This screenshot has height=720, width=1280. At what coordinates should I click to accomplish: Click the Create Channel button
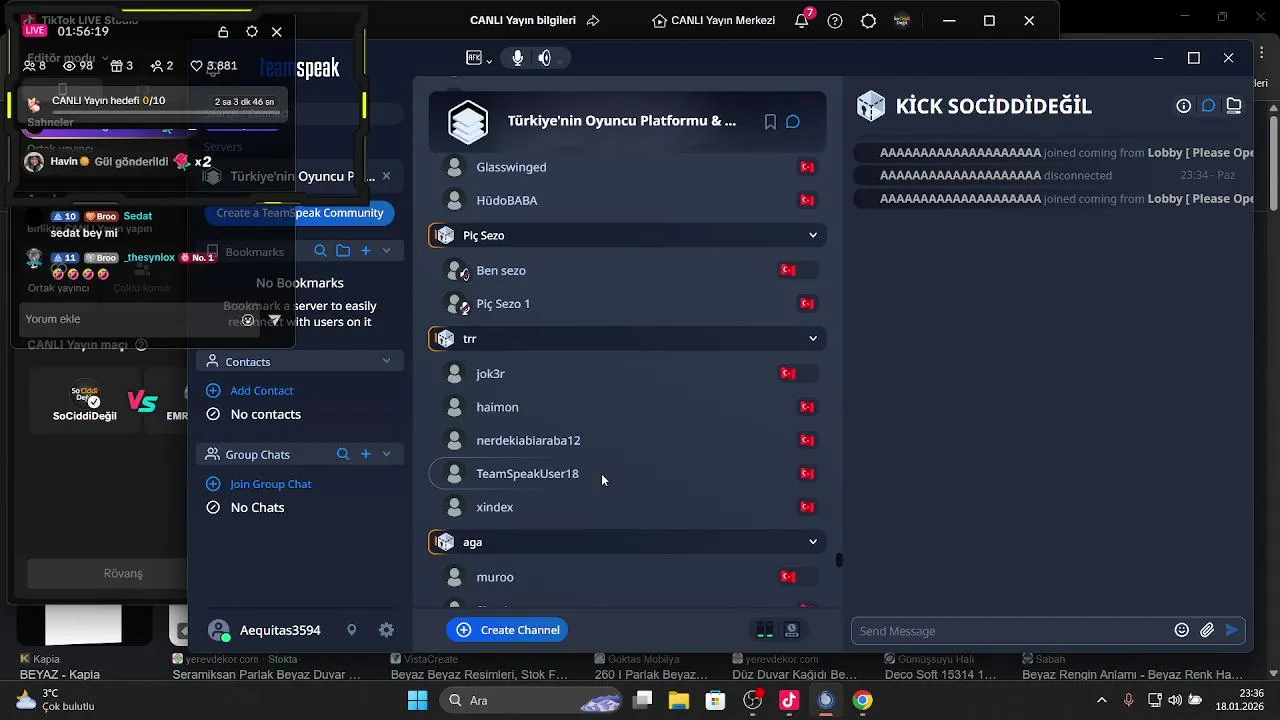click(508, 630)
